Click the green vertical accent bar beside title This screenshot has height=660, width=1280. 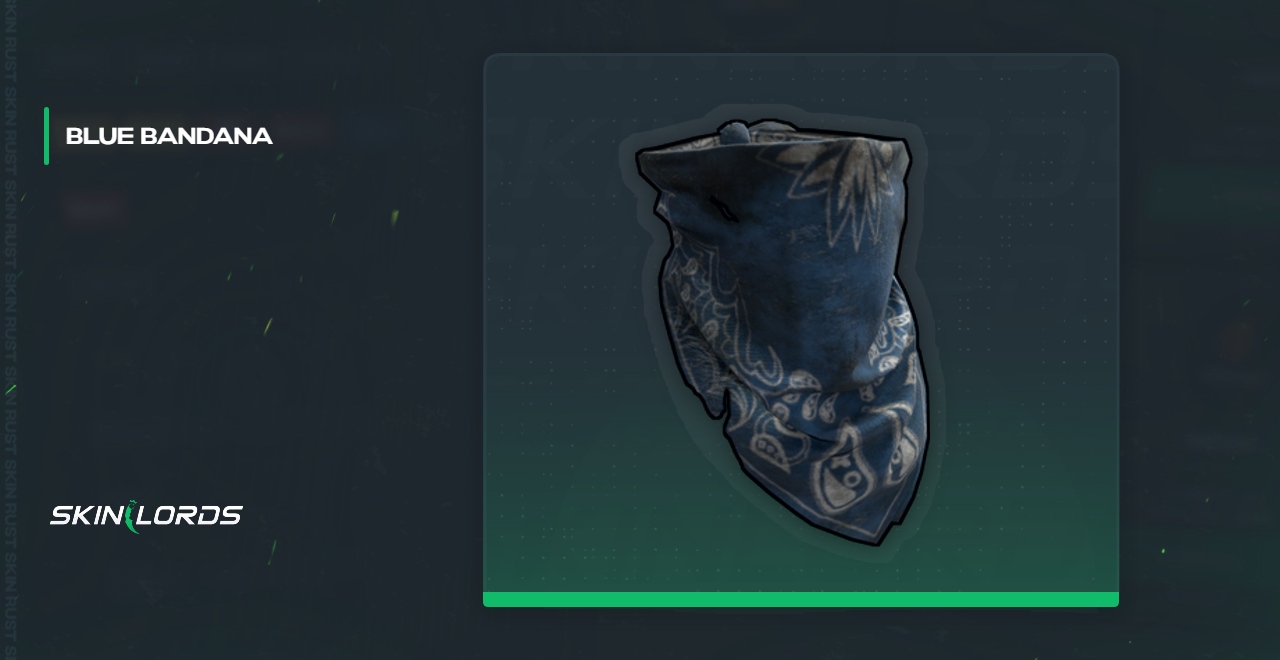pos(46,136)
